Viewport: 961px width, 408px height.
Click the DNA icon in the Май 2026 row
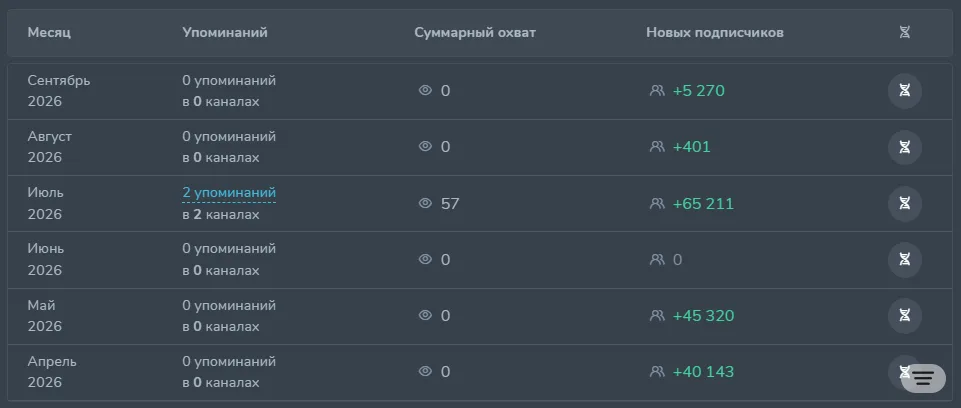(905, 315)
